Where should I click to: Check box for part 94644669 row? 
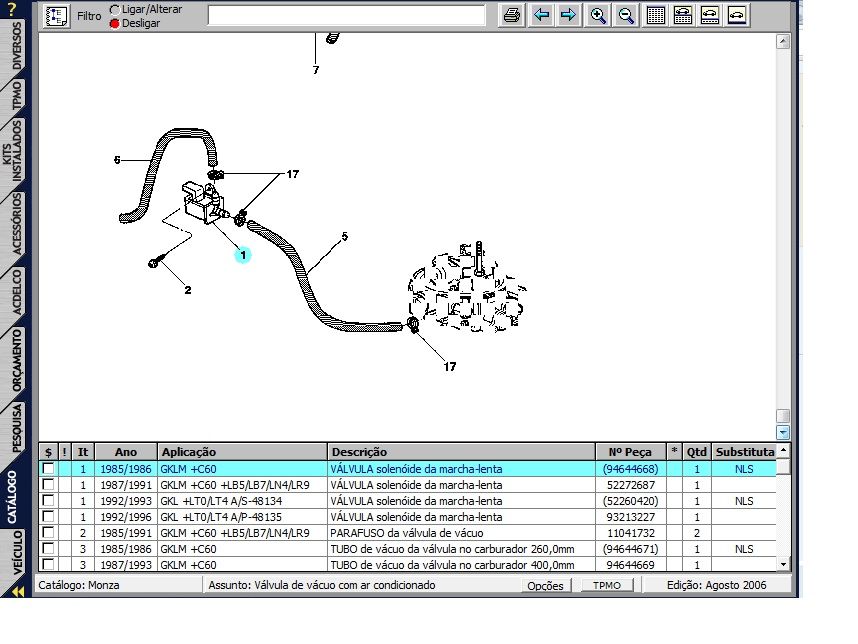point(48,564)
